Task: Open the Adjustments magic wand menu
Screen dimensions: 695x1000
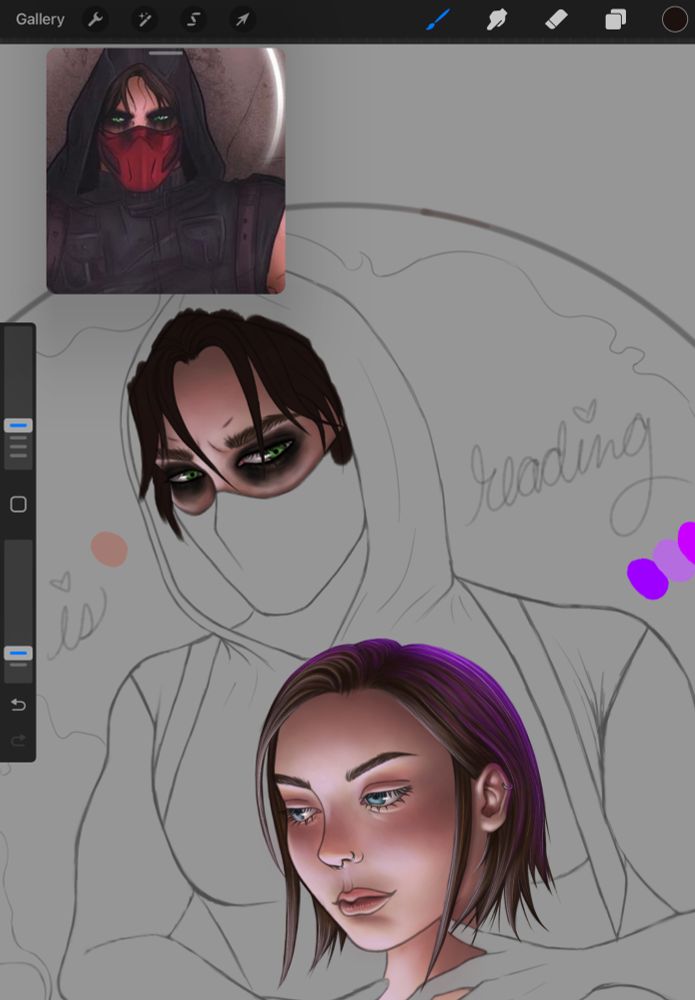Action: [x=144, y=20]
